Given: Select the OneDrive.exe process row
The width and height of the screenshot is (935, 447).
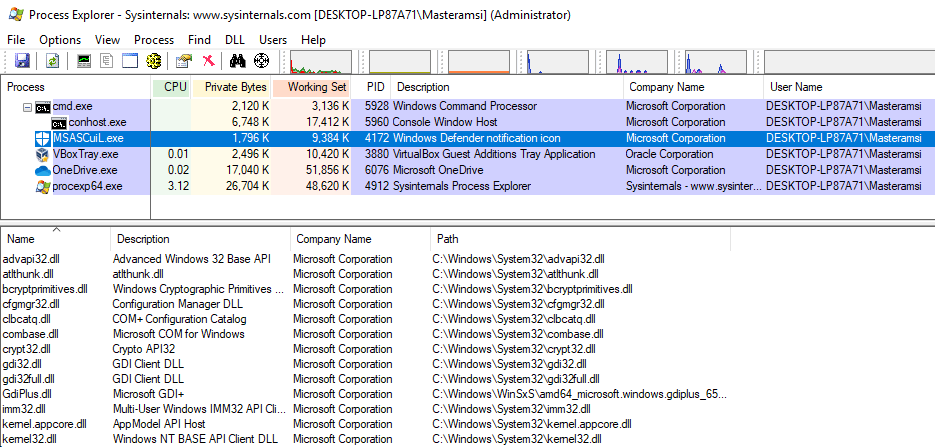Looking at the screenshot, I should pos(84,170).
